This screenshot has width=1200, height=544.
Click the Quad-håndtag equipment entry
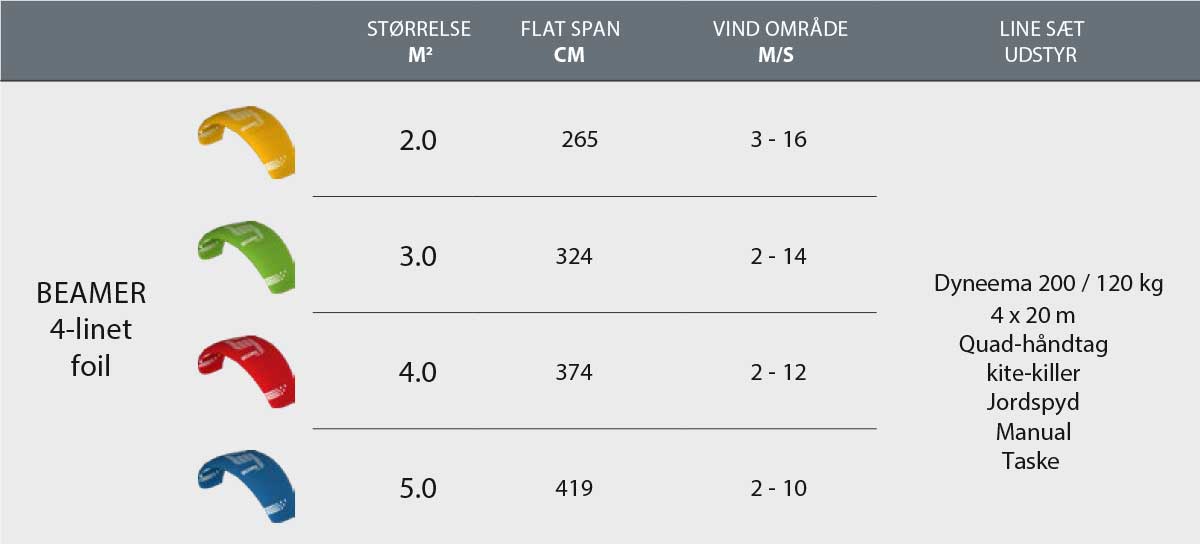coord(1033,344)
